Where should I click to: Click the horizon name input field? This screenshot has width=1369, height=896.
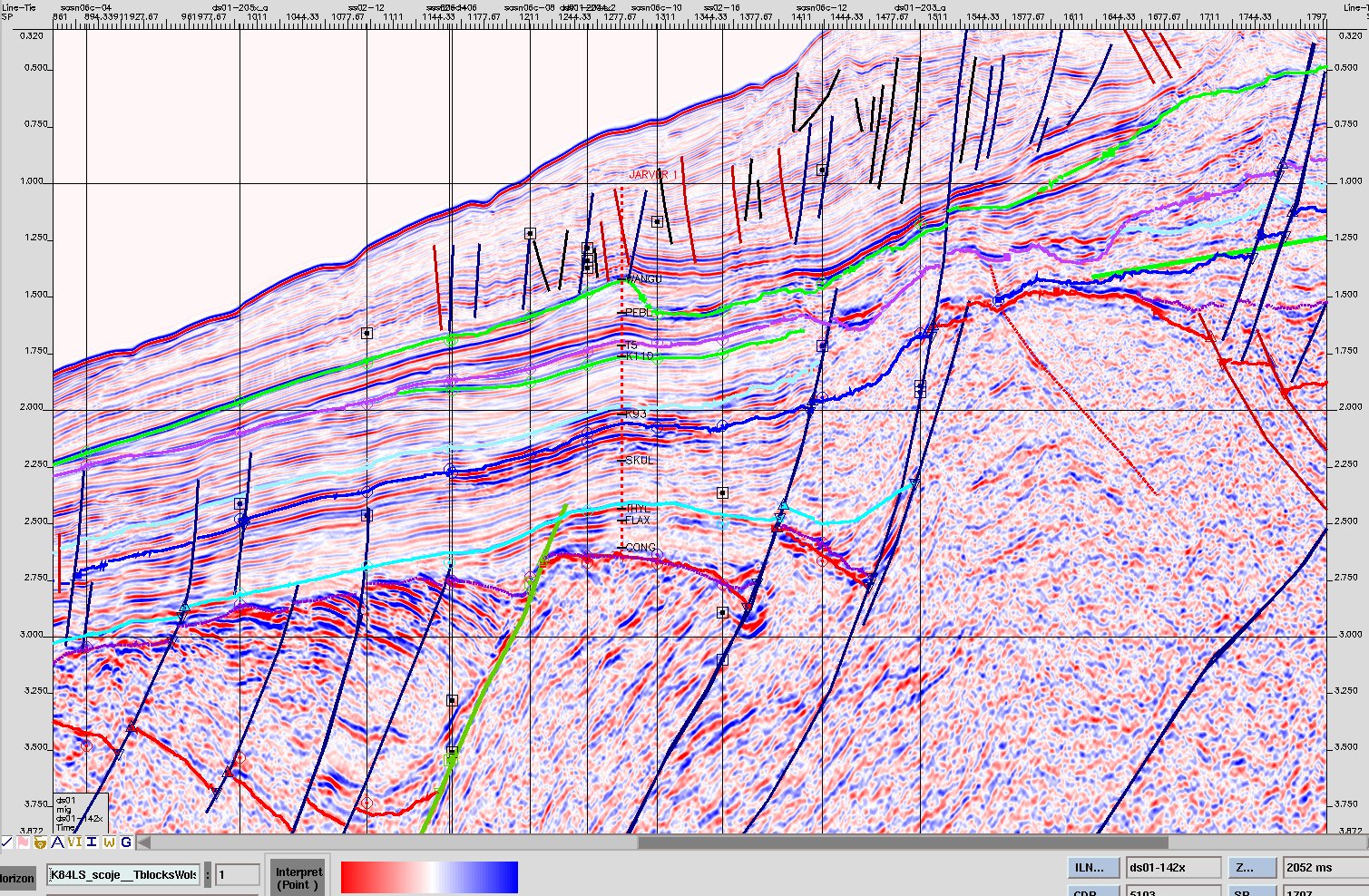[123, 875]
